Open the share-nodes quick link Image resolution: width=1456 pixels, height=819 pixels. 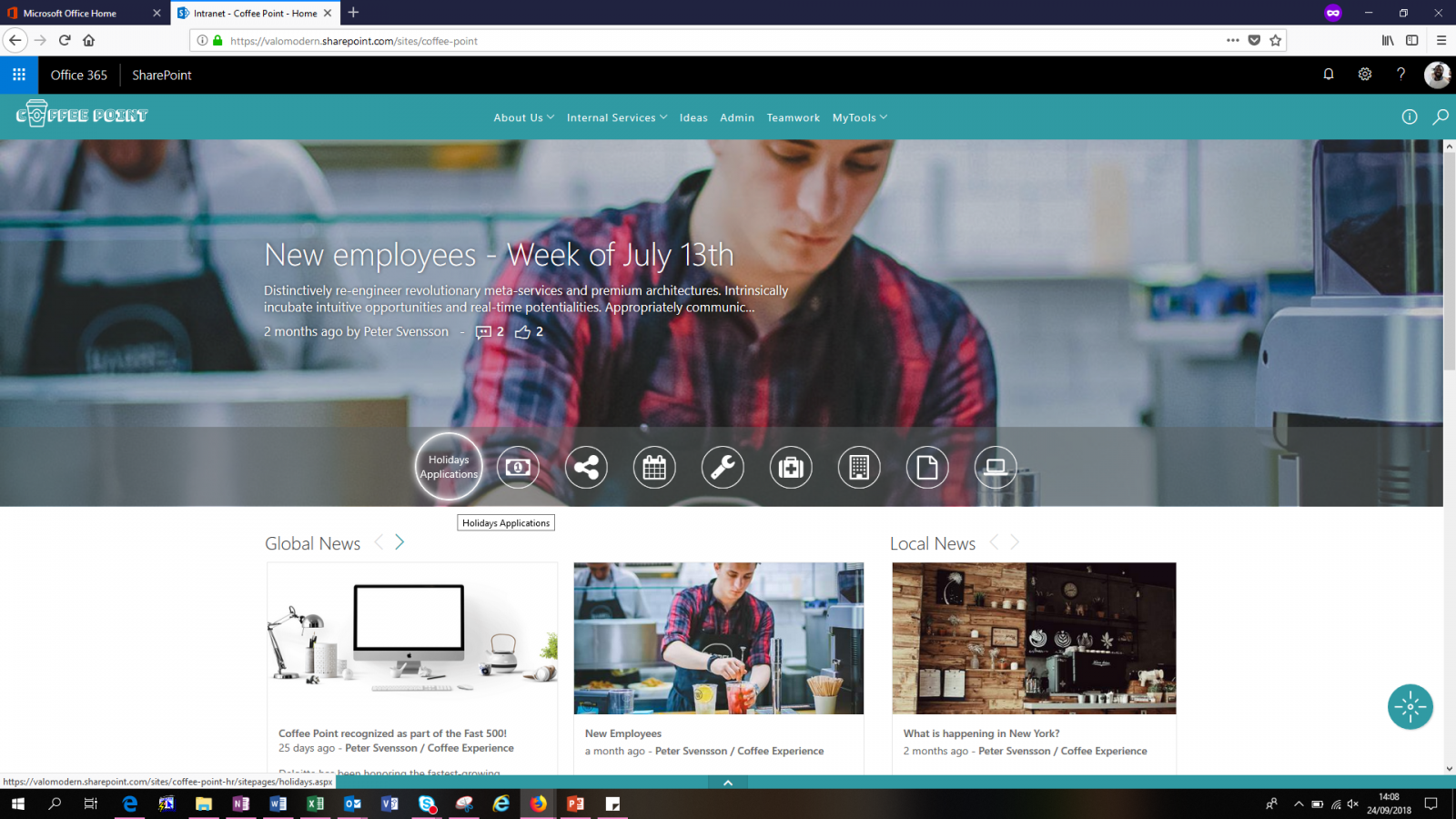pos(586,468)
